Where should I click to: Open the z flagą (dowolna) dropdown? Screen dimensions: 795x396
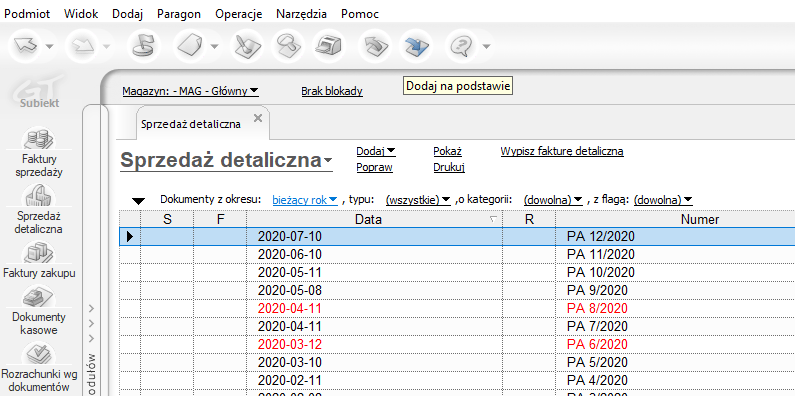point(663,200)
